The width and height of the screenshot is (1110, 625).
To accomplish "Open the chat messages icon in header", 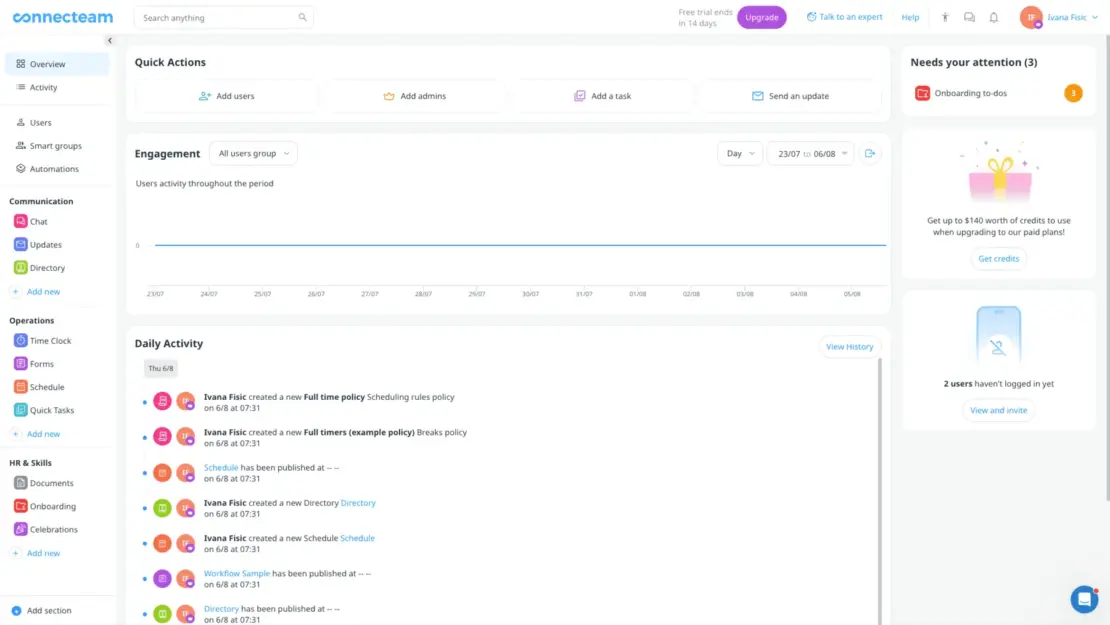I will (x=969, y=17).
